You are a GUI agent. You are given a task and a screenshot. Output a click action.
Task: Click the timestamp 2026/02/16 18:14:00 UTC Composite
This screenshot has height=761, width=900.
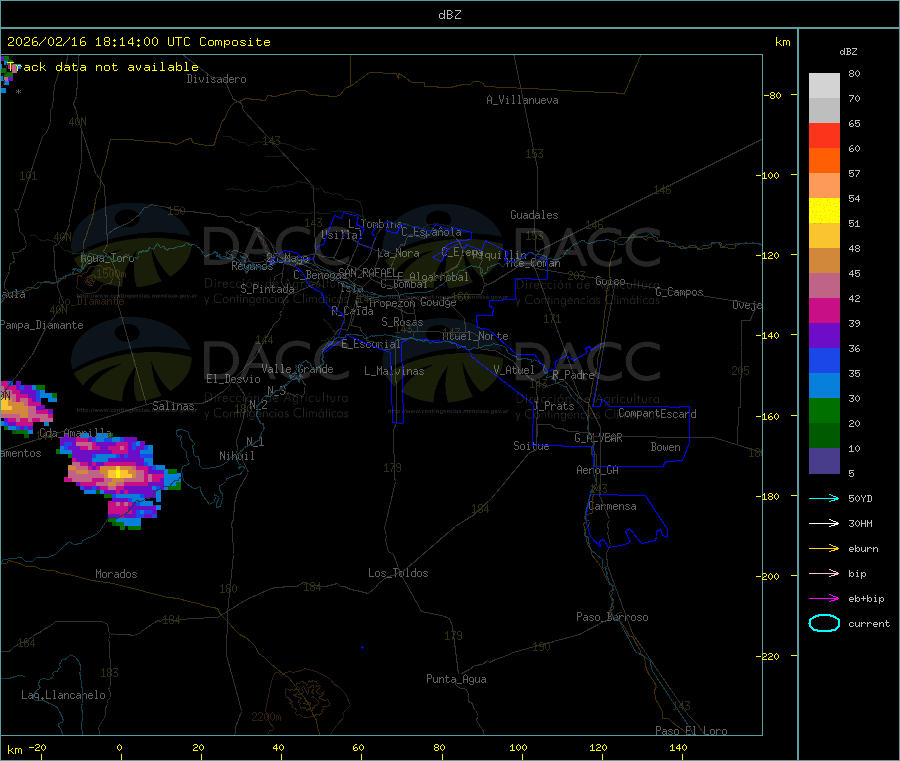pos(138,42)
